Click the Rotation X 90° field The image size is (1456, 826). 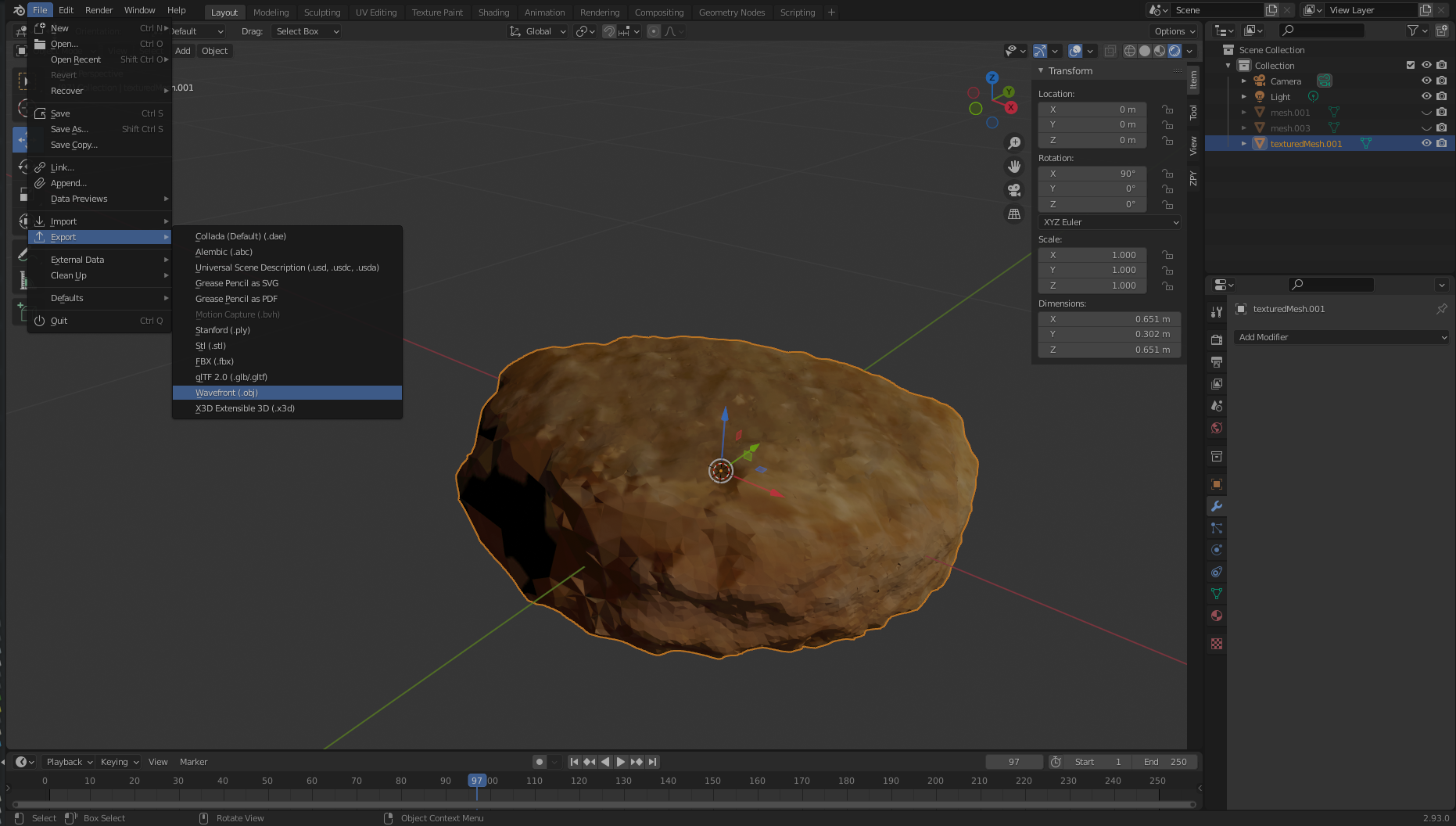(1092, 174)
